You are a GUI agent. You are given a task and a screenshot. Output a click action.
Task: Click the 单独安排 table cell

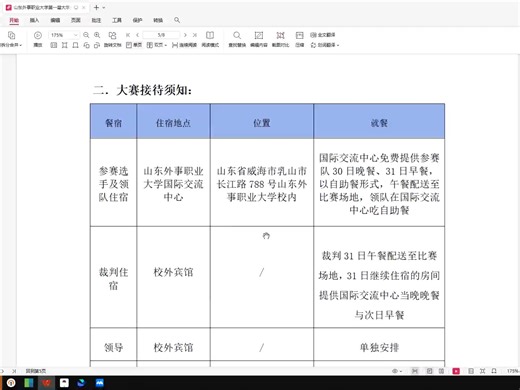coord(379,344)
